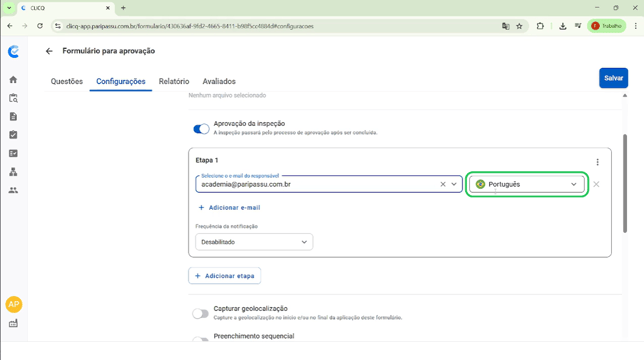Open the organization hierarchy sidebar icon
Screen dimensions: 644x360
coord(13,172)
